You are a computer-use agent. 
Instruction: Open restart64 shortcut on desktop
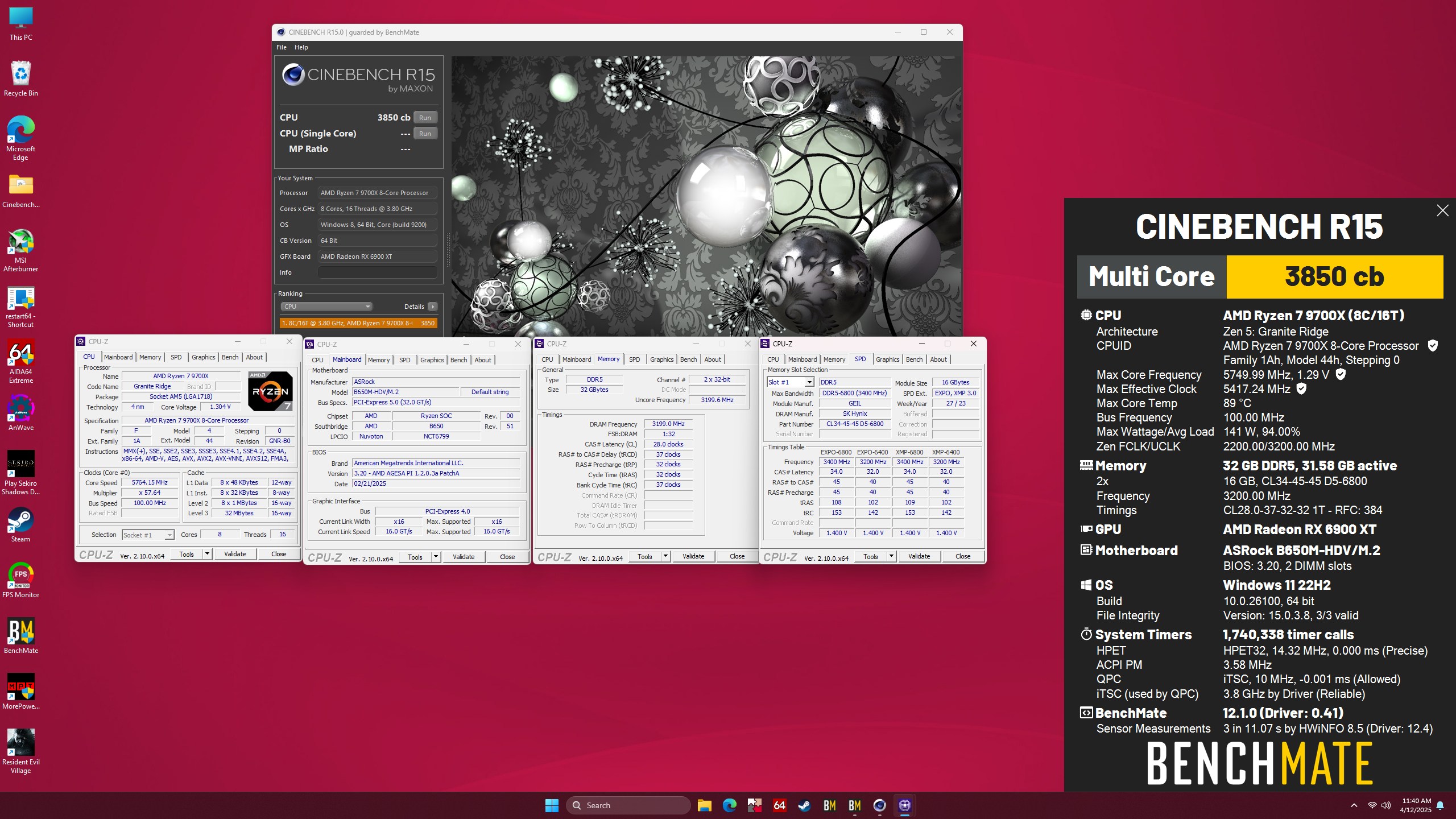click(x=20, y=307)
